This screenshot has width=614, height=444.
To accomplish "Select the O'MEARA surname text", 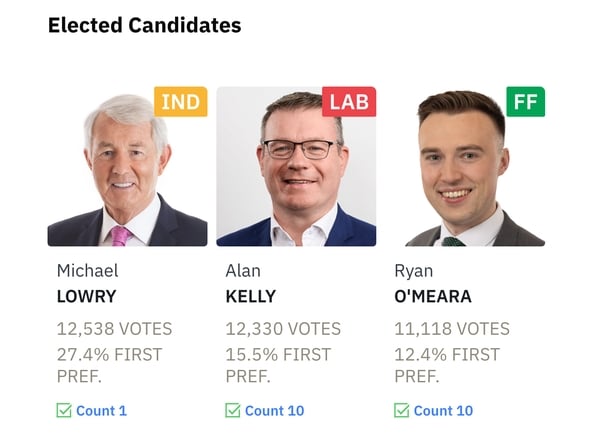I will 432,296.
